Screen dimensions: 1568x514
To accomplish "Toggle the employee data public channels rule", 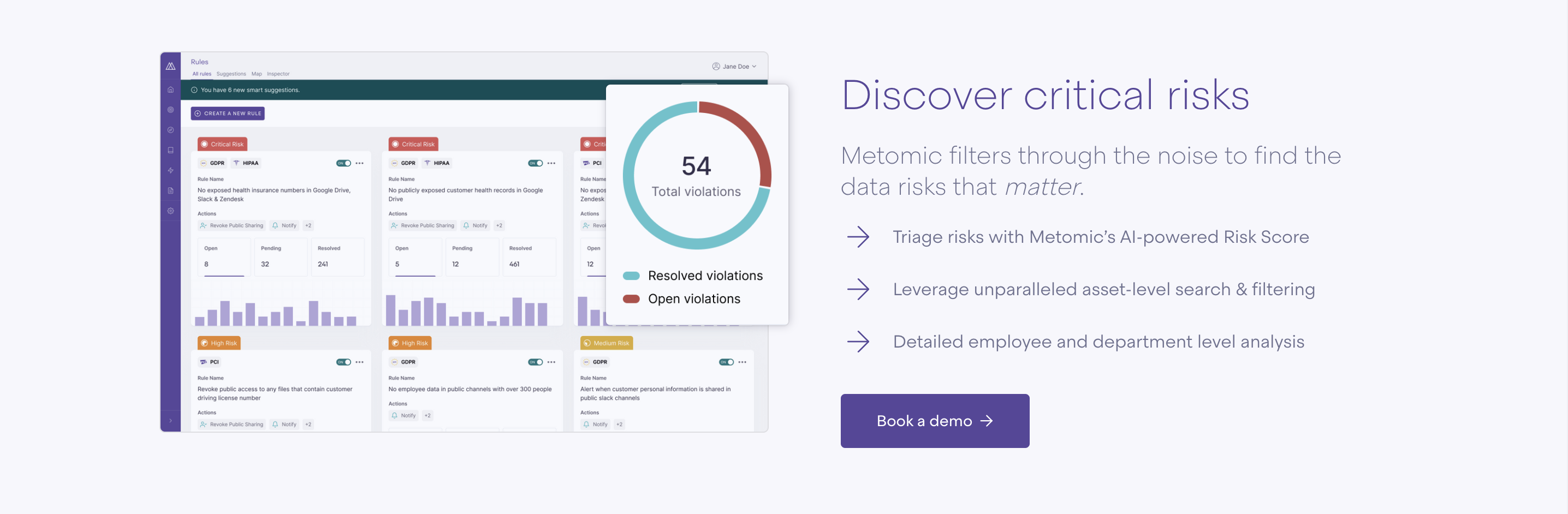I will click(535, 362).
